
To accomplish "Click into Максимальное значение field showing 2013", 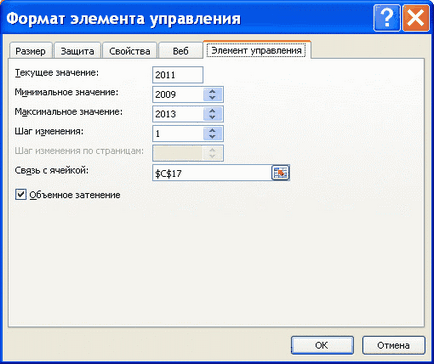I will (x=178, y=114).
